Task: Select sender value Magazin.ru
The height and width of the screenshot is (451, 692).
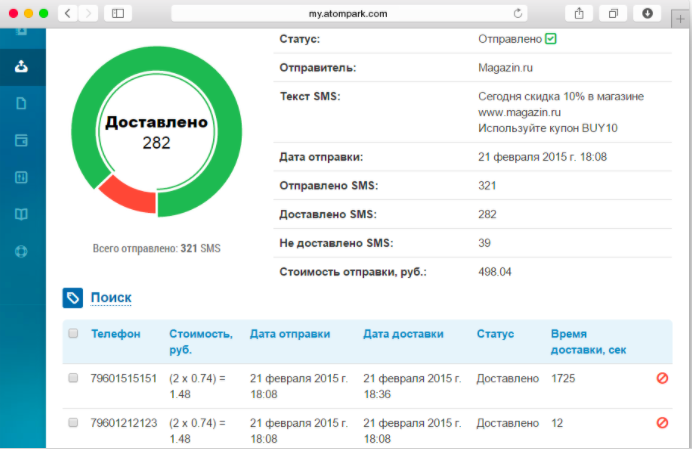Action: pos(505,68)
